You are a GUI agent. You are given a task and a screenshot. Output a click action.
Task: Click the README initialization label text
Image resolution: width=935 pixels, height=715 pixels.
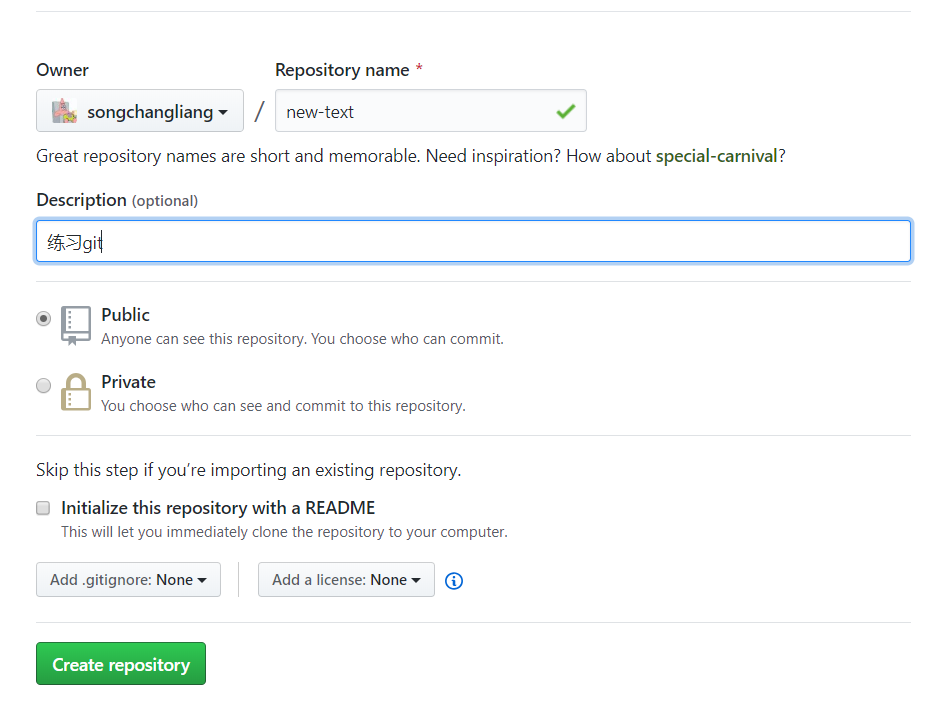pos(218,508)
